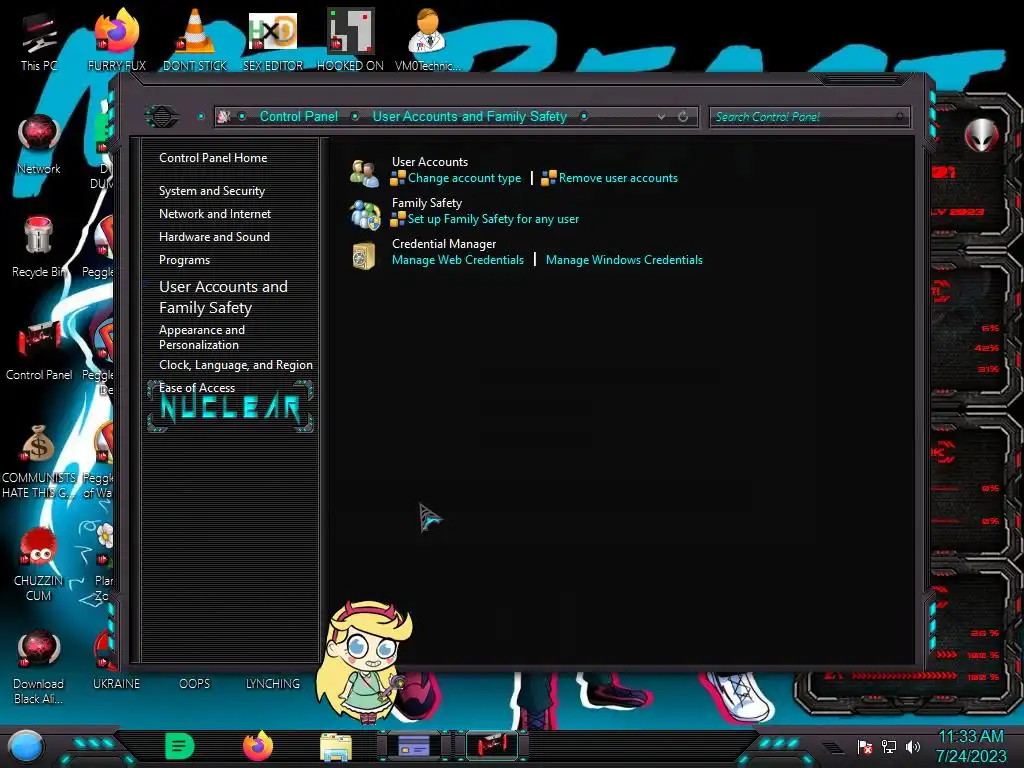Click the Alienware head gadget icon
Image resolution: width=1024 pixels, height=768 pixels.
click(981, 135)
